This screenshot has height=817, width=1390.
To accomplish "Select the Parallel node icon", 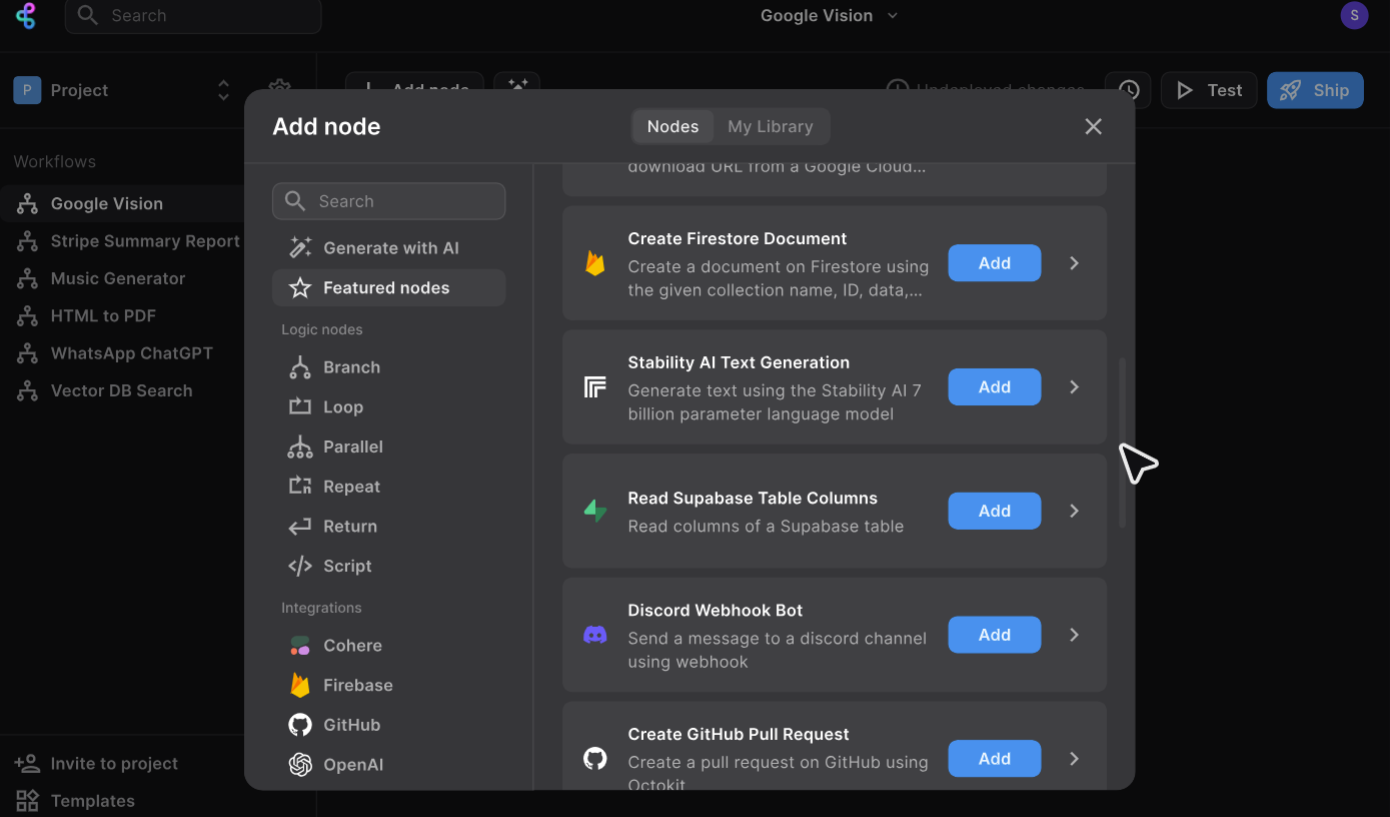I will tap(300, 446).
